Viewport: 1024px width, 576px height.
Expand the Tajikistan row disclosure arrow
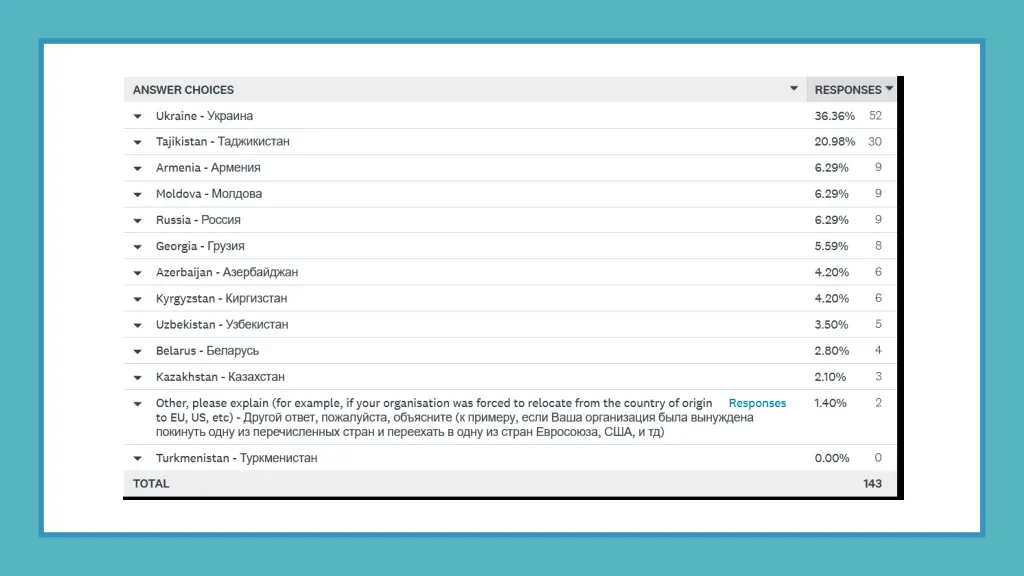(x=138, y=142)
